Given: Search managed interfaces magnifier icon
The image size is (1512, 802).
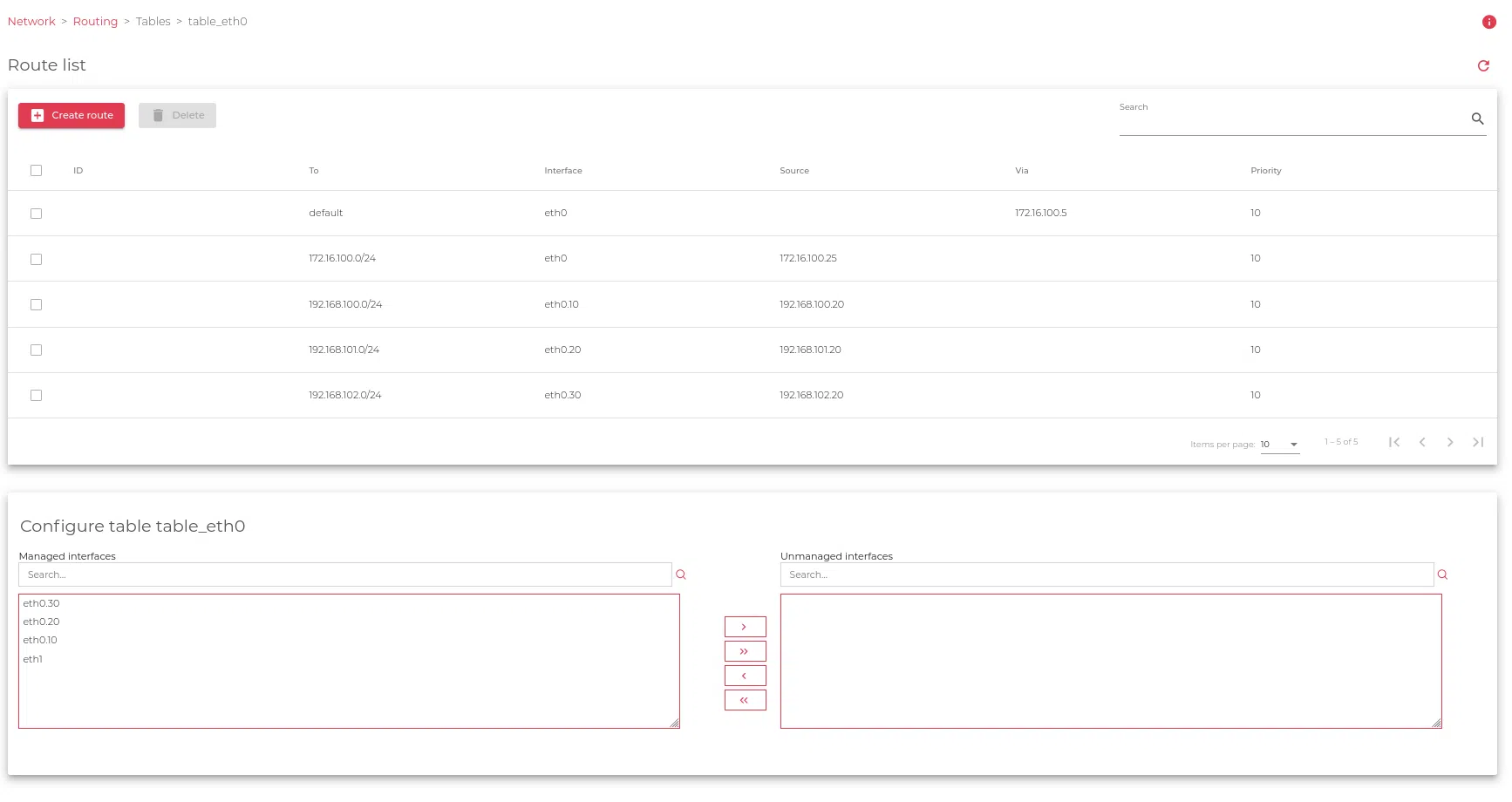Looking at the screenshot, I should (681, 574).
